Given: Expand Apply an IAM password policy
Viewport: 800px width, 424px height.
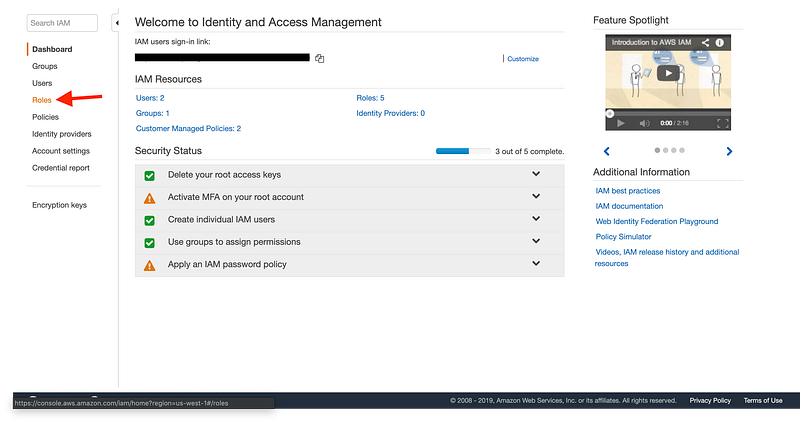Looking at the screenshot, I should tap(536, 264).
